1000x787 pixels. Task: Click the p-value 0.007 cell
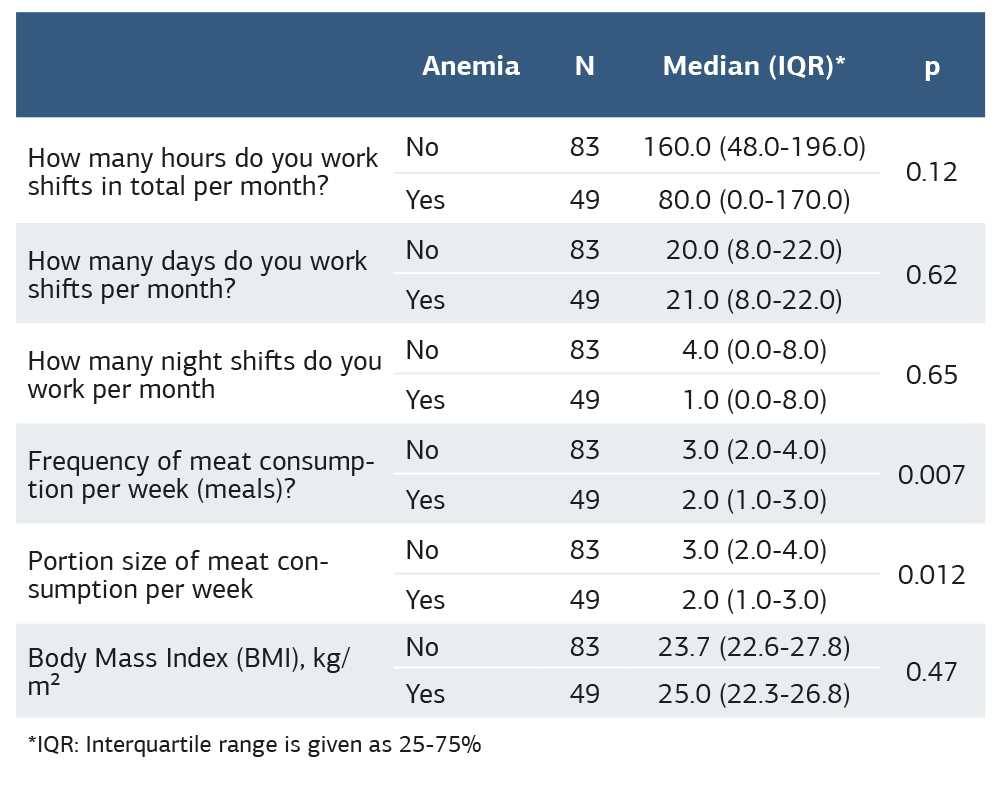(931, 474)
